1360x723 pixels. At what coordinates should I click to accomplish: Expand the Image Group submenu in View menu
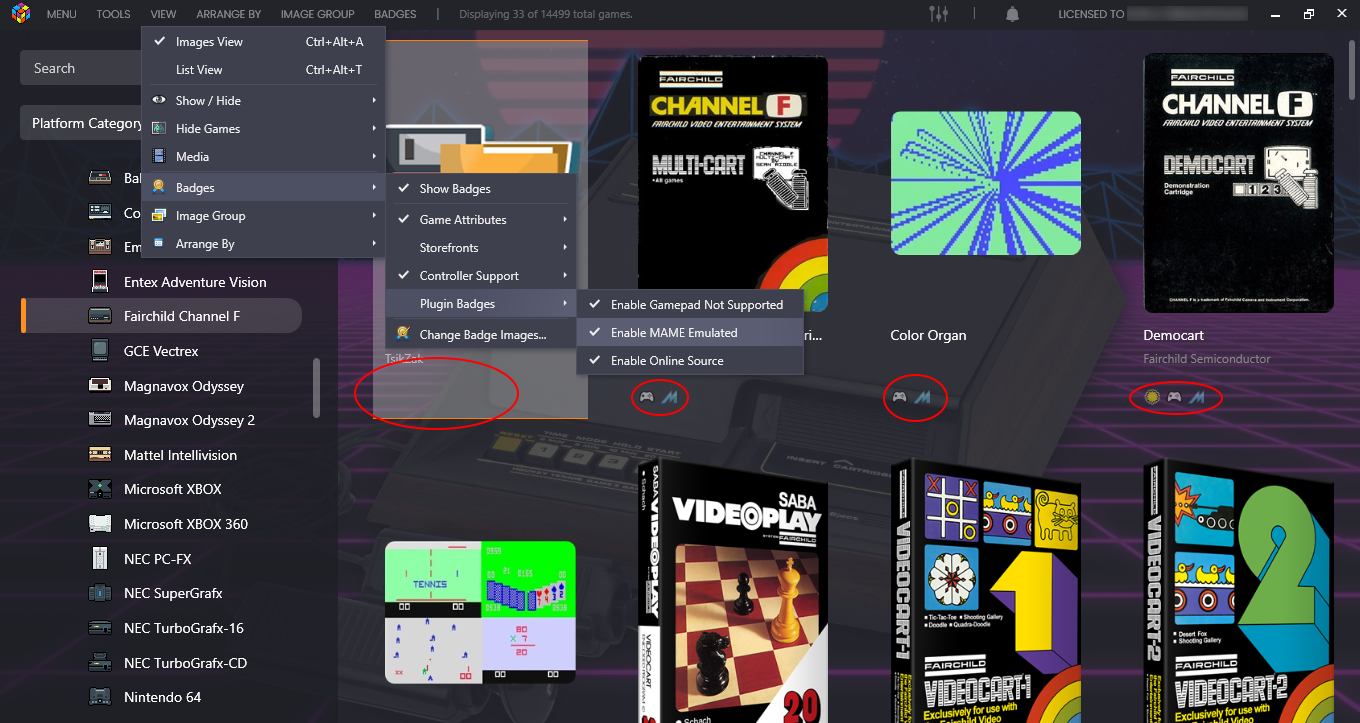(x=263, y=215)
